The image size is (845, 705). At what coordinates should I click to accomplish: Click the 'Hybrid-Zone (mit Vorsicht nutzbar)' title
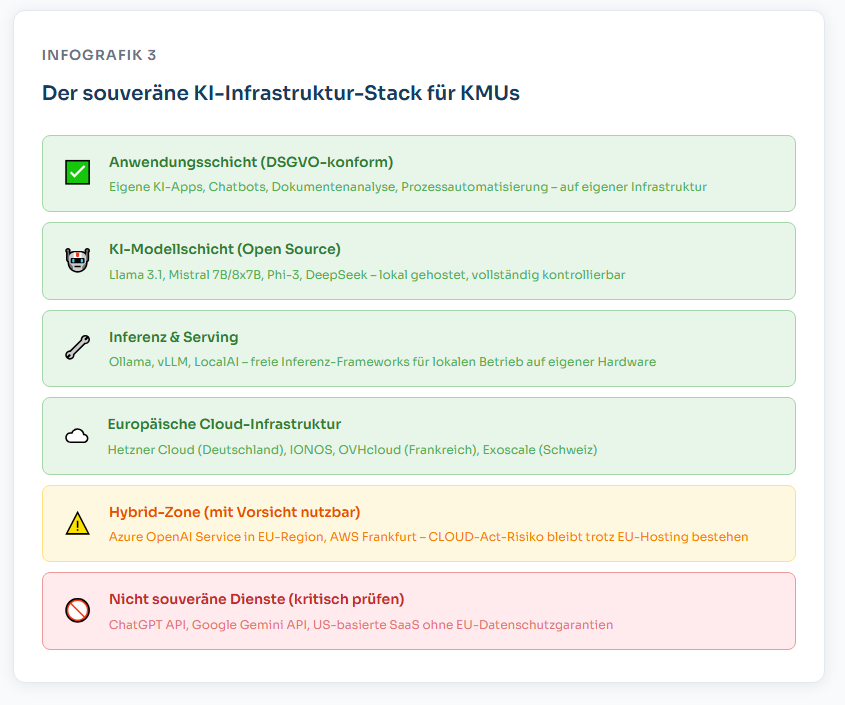pos(234,512)
